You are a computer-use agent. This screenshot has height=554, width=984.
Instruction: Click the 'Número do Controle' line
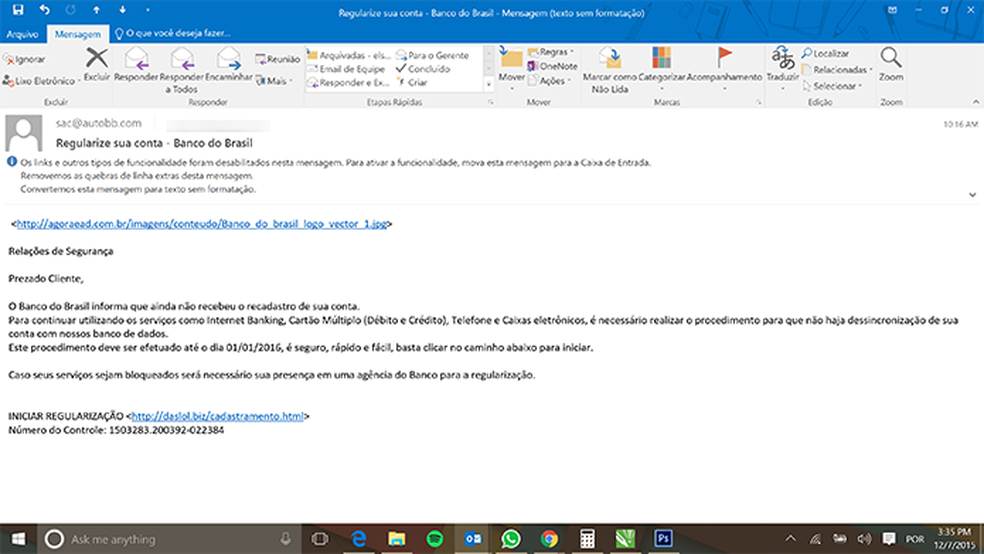(116, 430)
